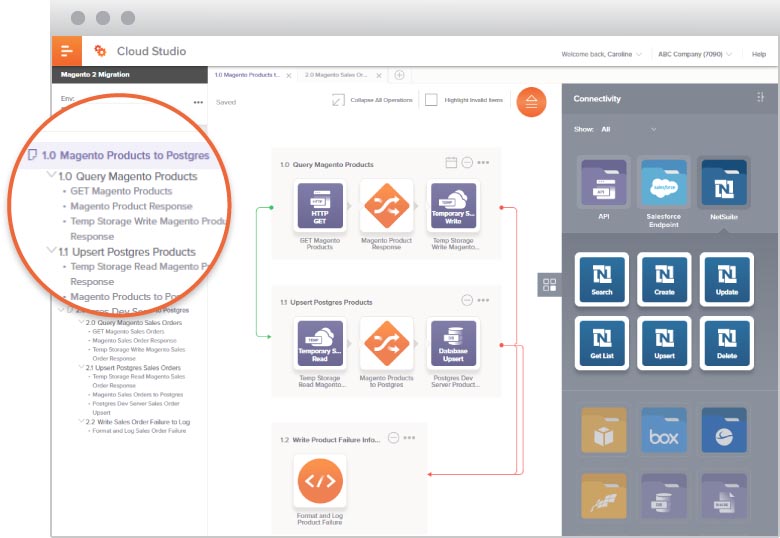
Task: Open the database connector folder
Action: pos(664,496)
